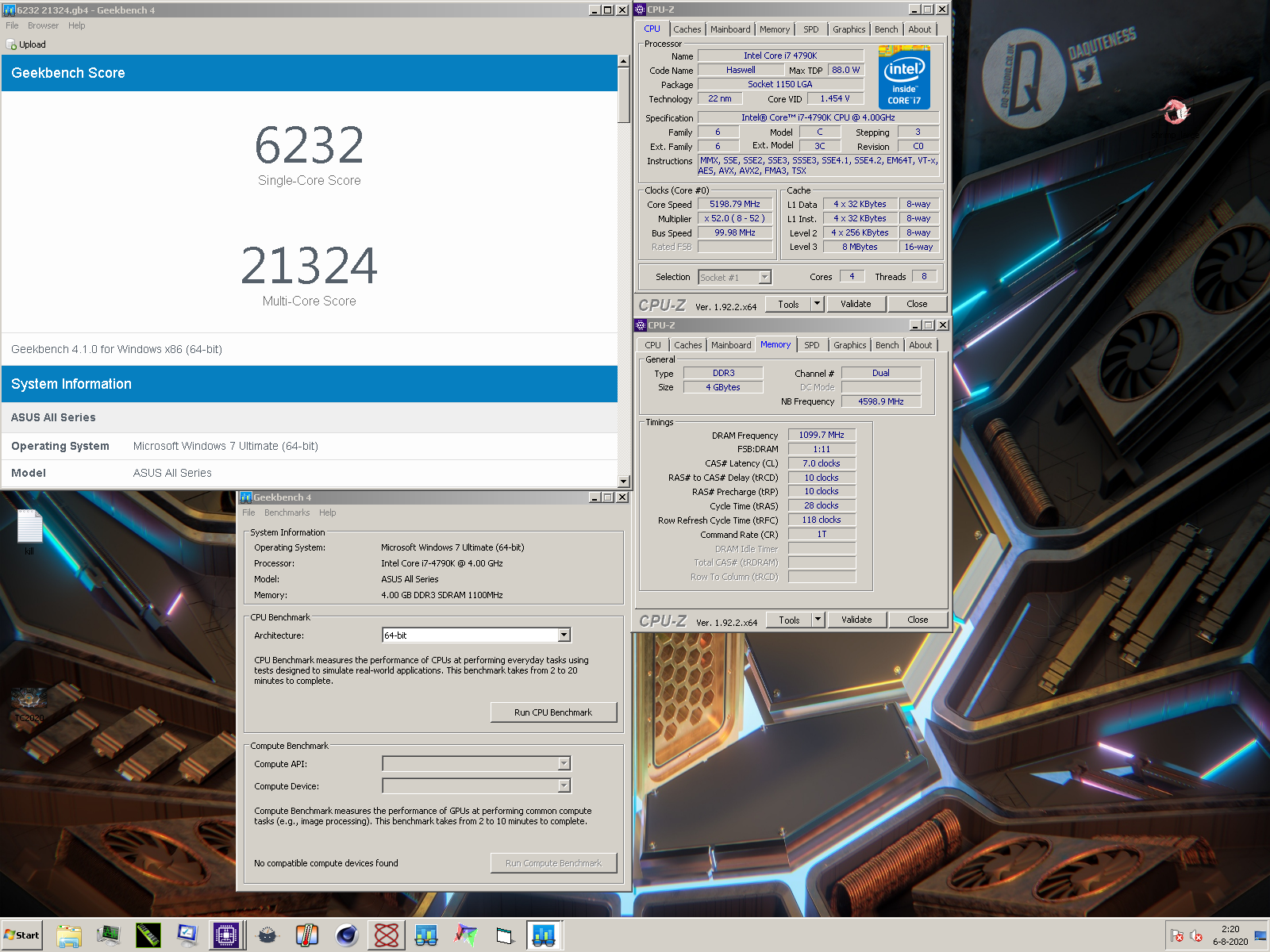
Task: Switch to Mainboard tab in upper CPU-Z
Action: point(729,29)
